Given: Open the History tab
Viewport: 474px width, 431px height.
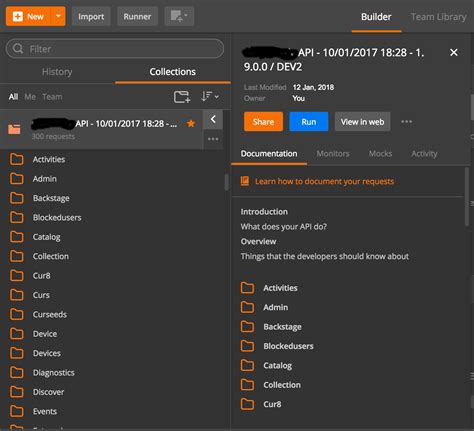Looking at the screenshot, I should [x=57, y=72].
